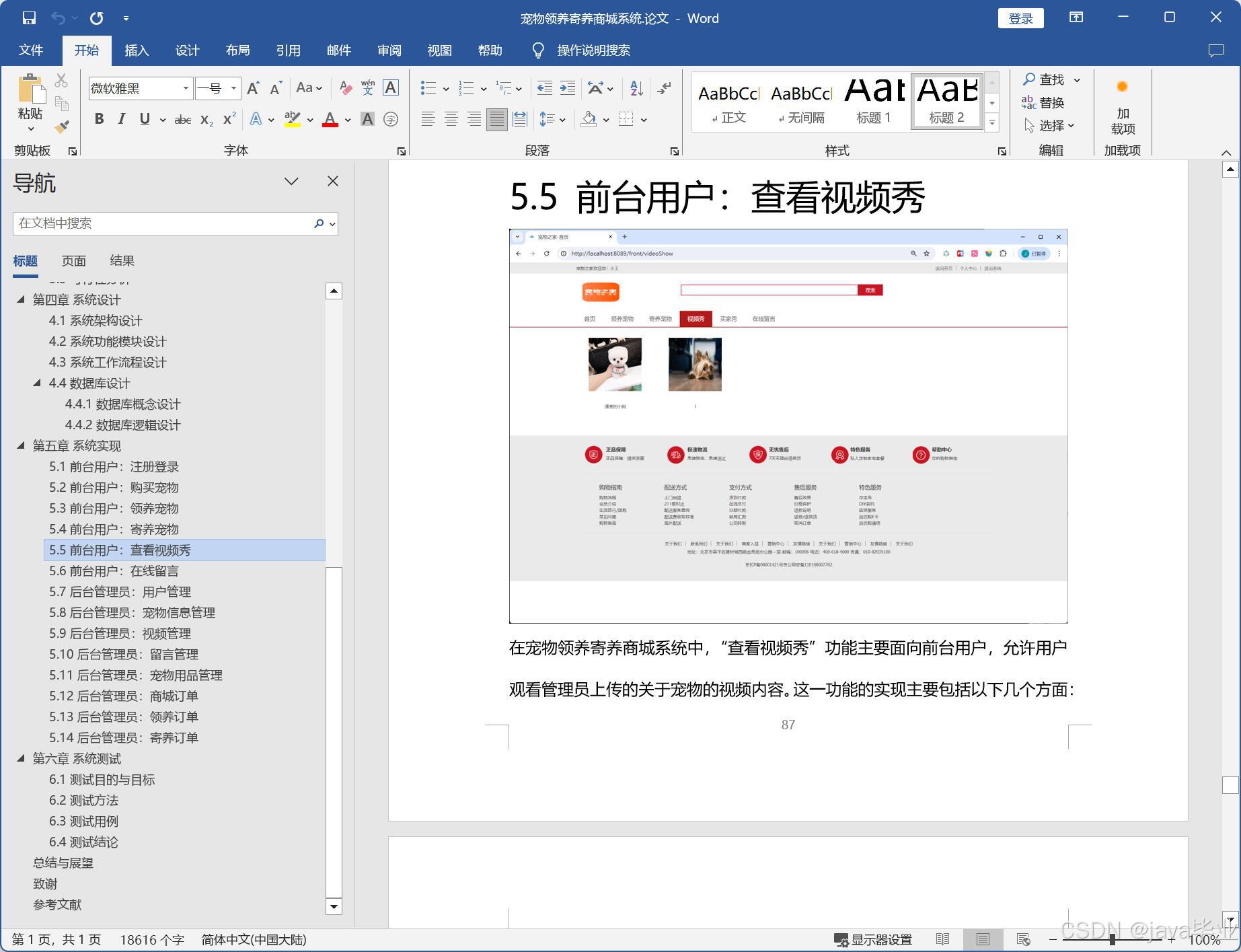
Task: Switch to the 结果 navigation tab
Action: (x=122, y=261)
